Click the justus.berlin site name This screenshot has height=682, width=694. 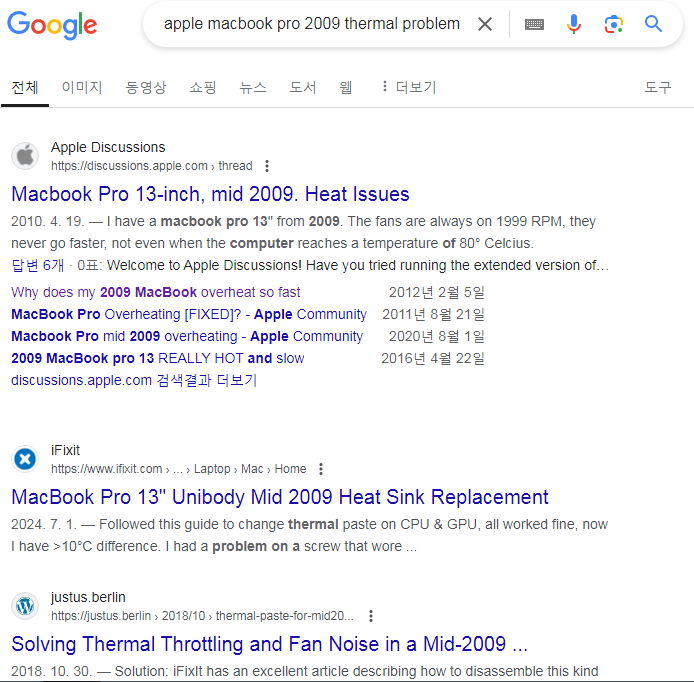pos(88,597)
